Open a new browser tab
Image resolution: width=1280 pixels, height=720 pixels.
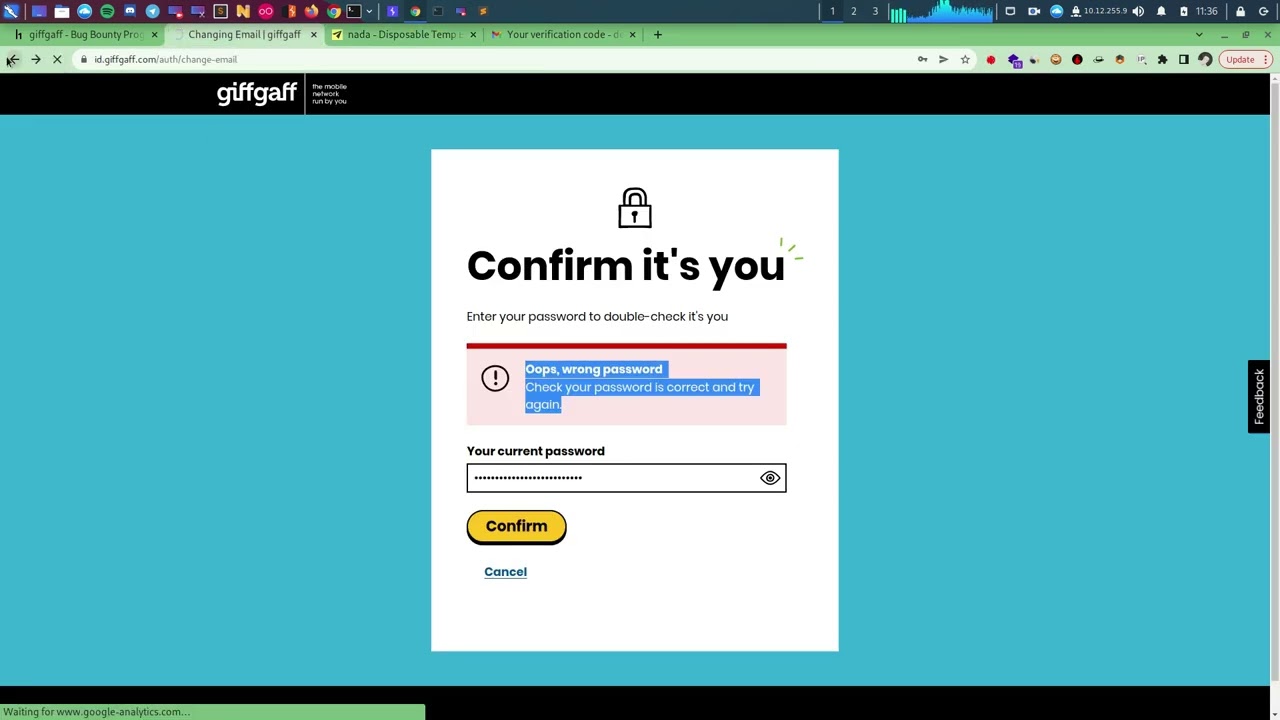point(657,34)
